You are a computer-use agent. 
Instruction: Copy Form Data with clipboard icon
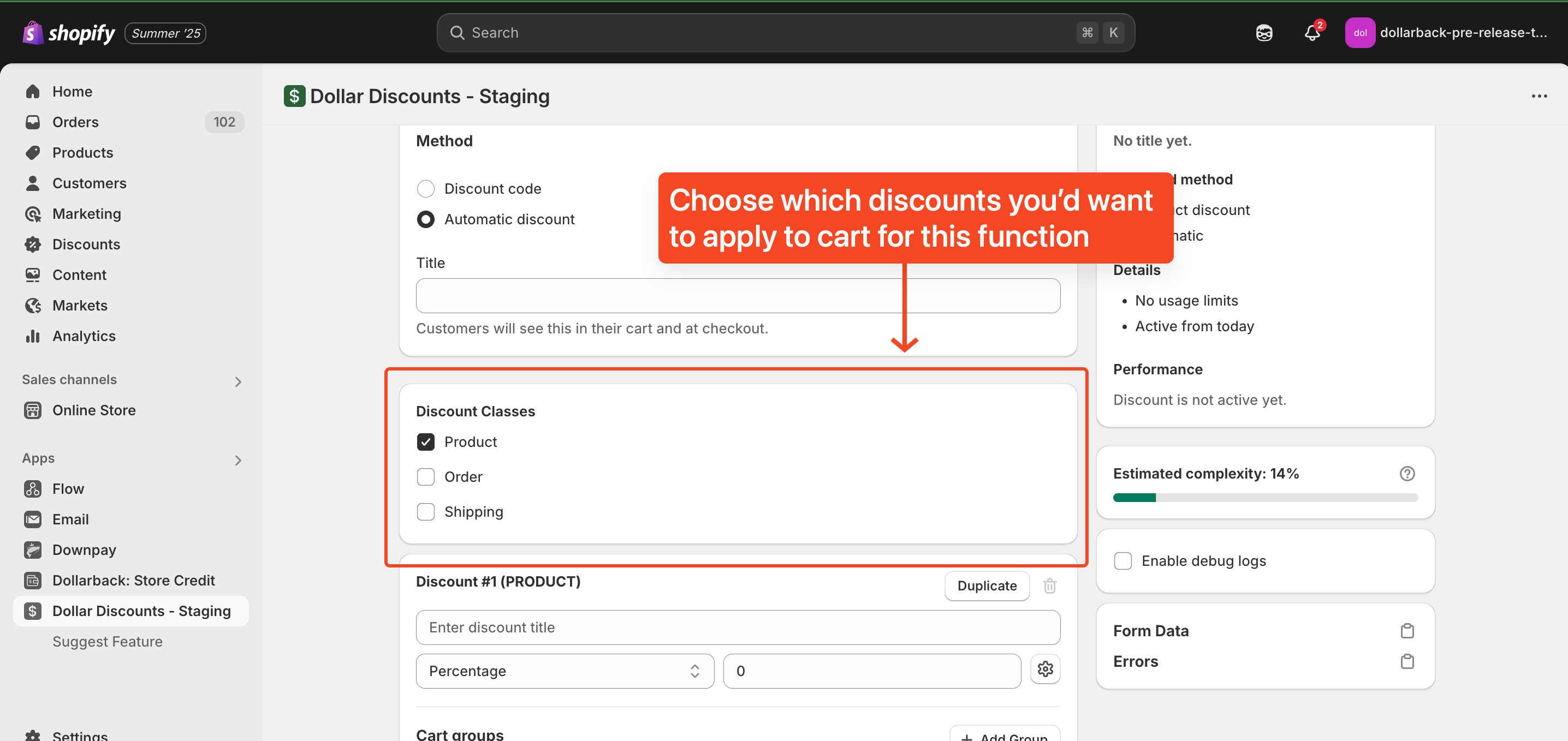click(x=1407, y=631)
